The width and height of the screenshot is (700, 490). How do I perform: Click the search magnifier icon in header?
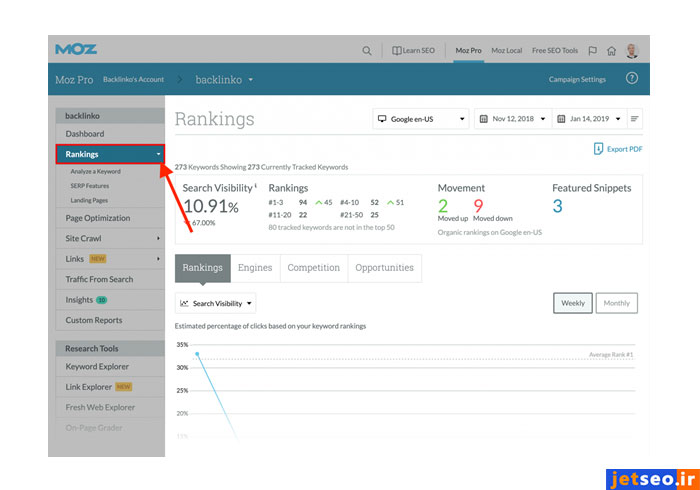pos(367,50)
